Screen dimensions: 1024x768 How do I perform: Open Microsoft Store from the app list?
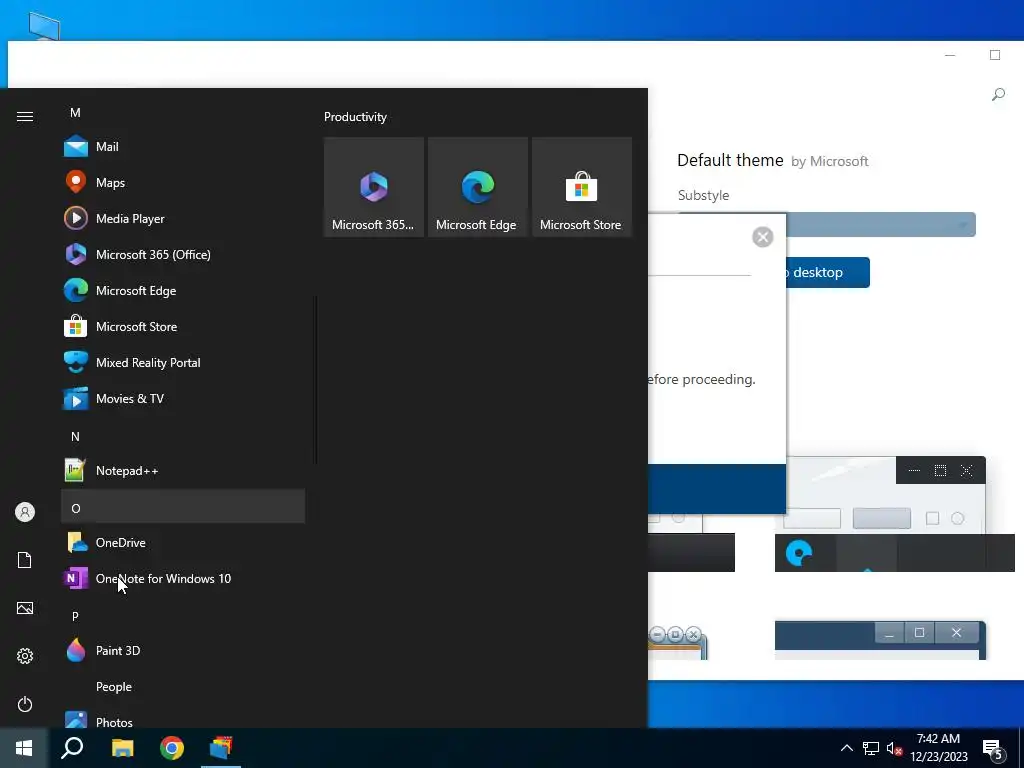tap(183, 326)
